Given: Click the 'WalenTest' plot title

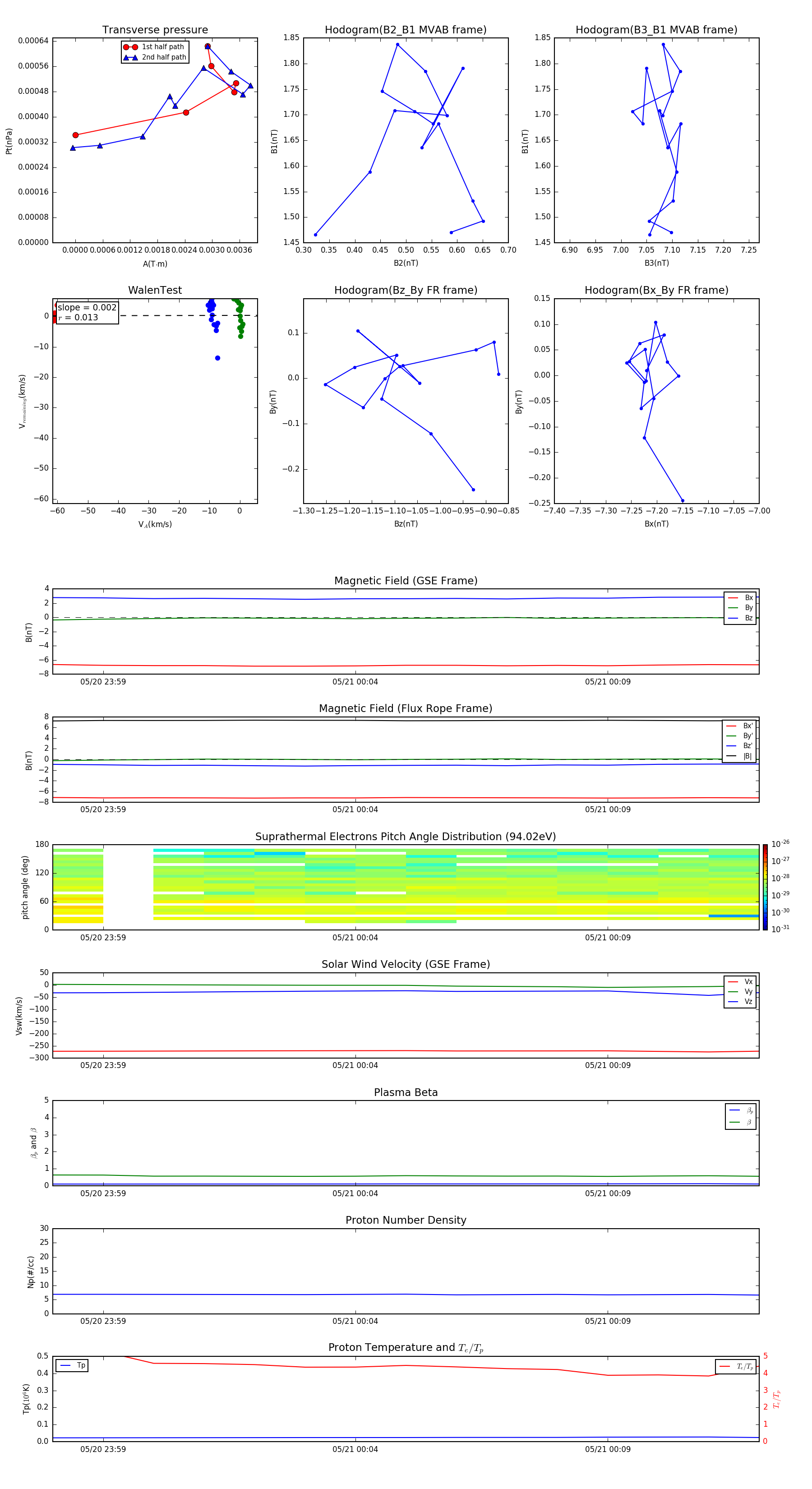Looking at the screenshot, I should point(155,290).
